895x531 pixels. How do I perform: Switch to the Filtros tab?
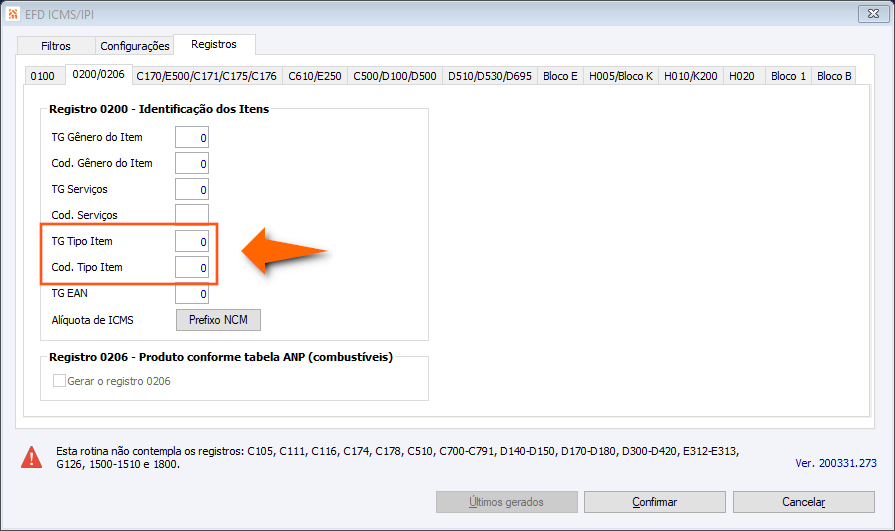pyautogui.click(x=55, y=46)
